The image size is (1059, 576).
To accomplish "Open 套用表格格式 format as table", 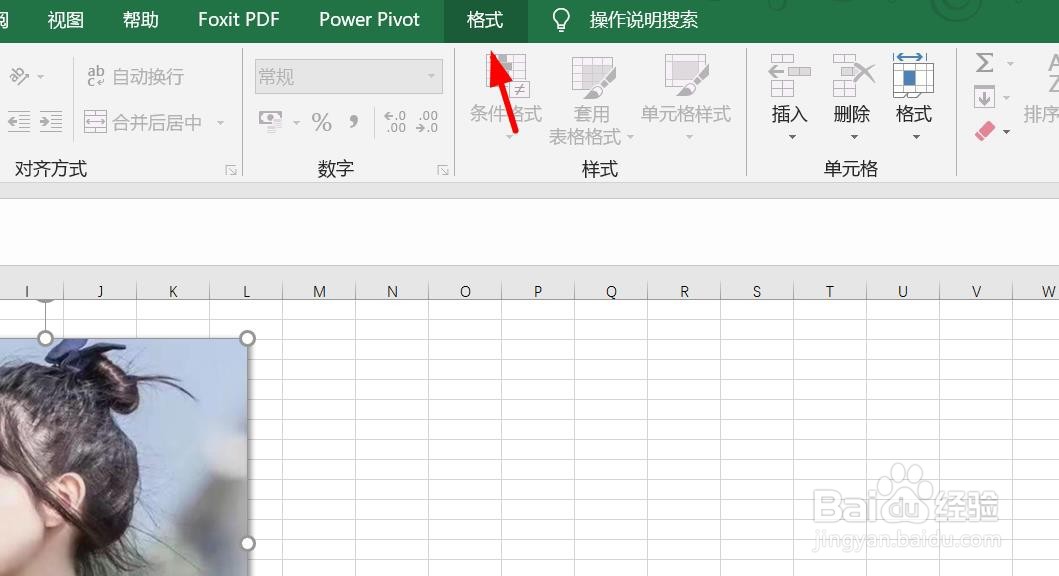I will point(592,99).
